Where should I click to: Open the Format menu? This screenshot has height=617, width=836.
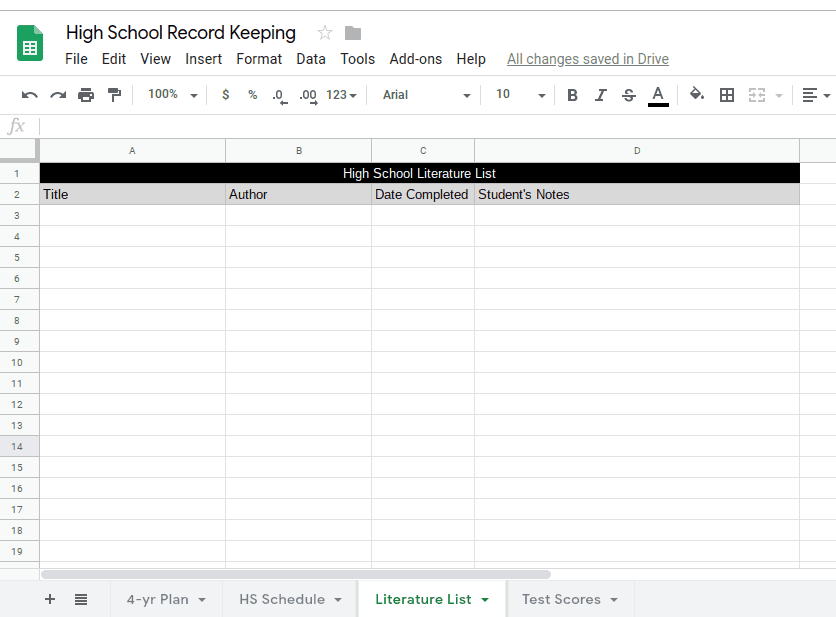pos(259,59)
